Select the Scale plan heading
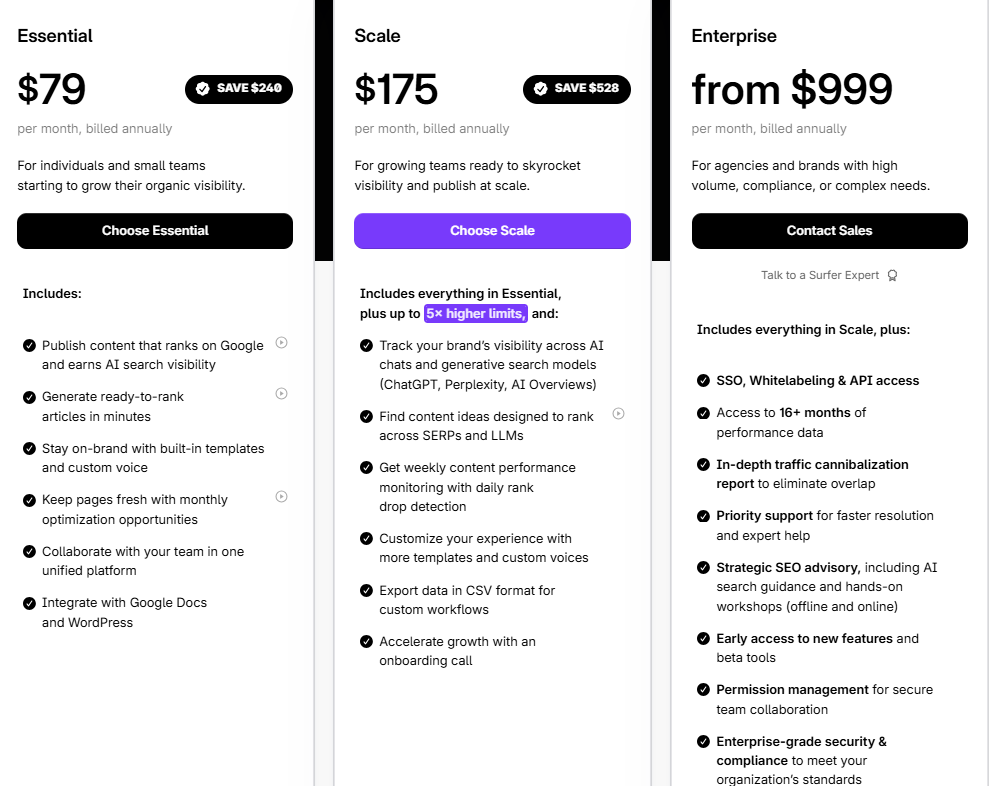The width and height of the screenshot is (989, 786). pos(377,35)
